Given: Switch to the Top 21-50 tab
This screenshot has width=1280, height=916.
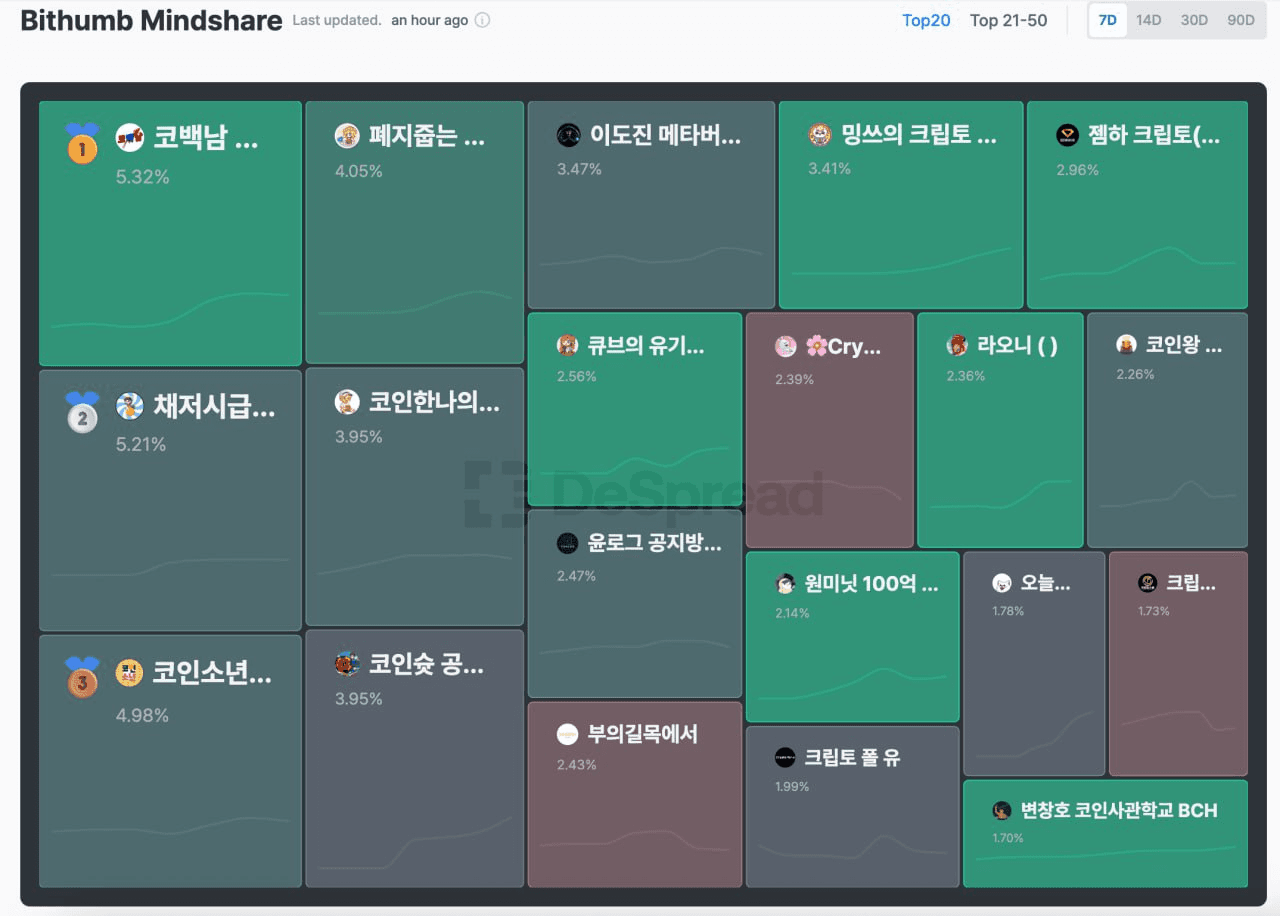Looking at the screenshot, I should click(x=1008, y=20).
